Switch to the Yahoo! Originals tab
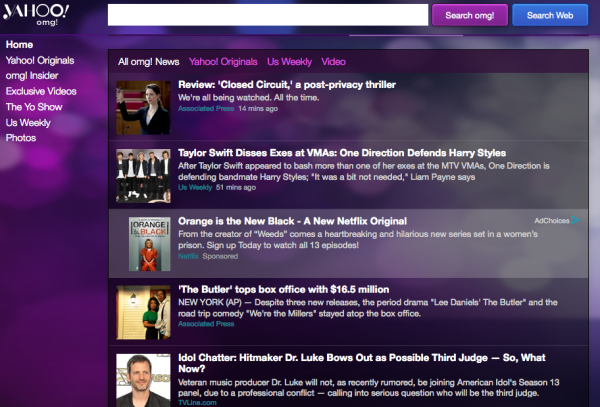The height and width of the screenshot is (407, 600). point(223,62)
